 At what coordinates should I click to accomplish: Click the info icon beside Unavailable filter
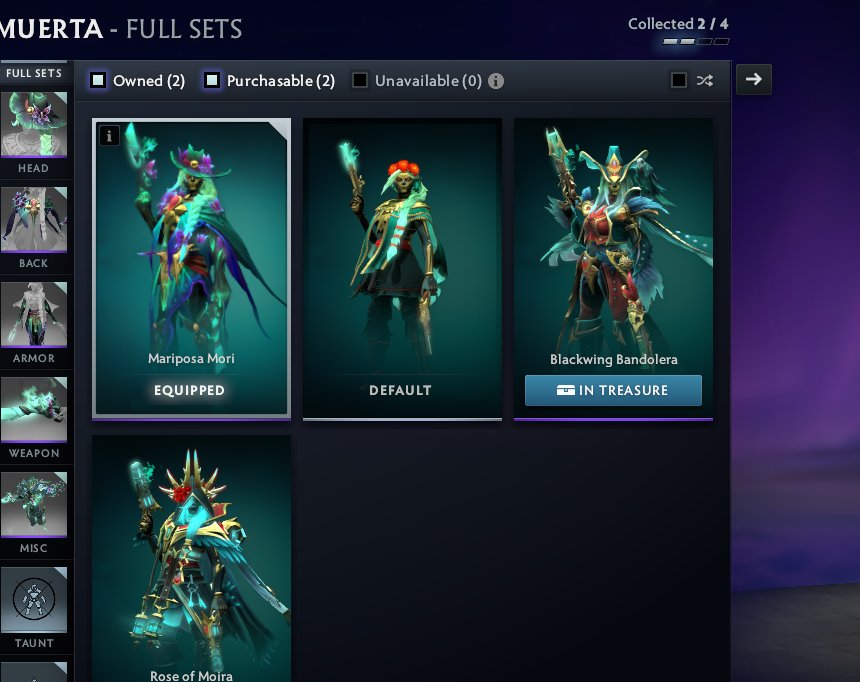pyautogui.click(x=496, y=81)
